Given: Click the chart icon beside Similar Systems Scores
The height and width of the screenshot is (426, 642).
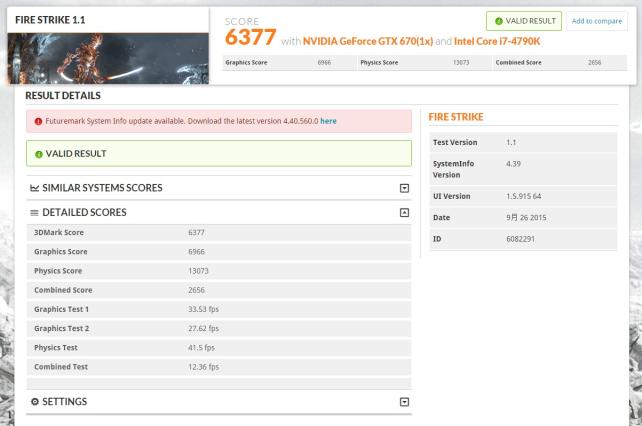Looking at the screenshot, I should [x=34, y=188].
